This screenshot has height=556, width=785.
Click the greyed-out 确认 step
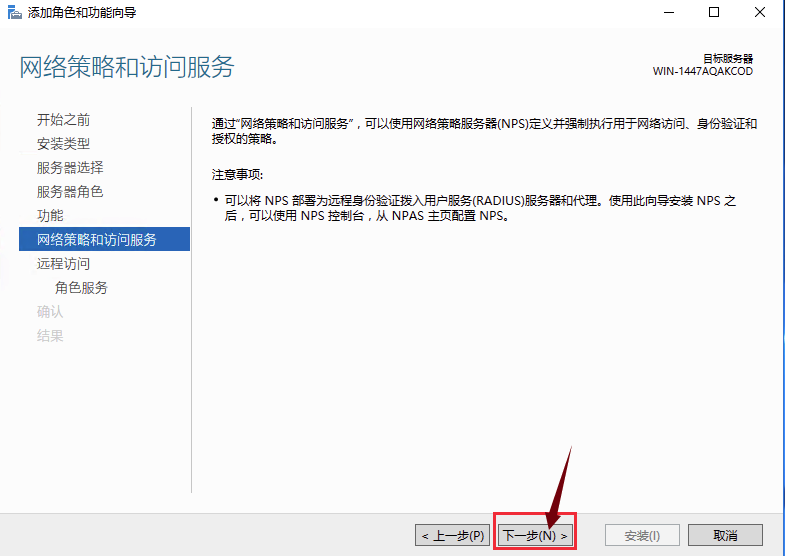(50, 312)
